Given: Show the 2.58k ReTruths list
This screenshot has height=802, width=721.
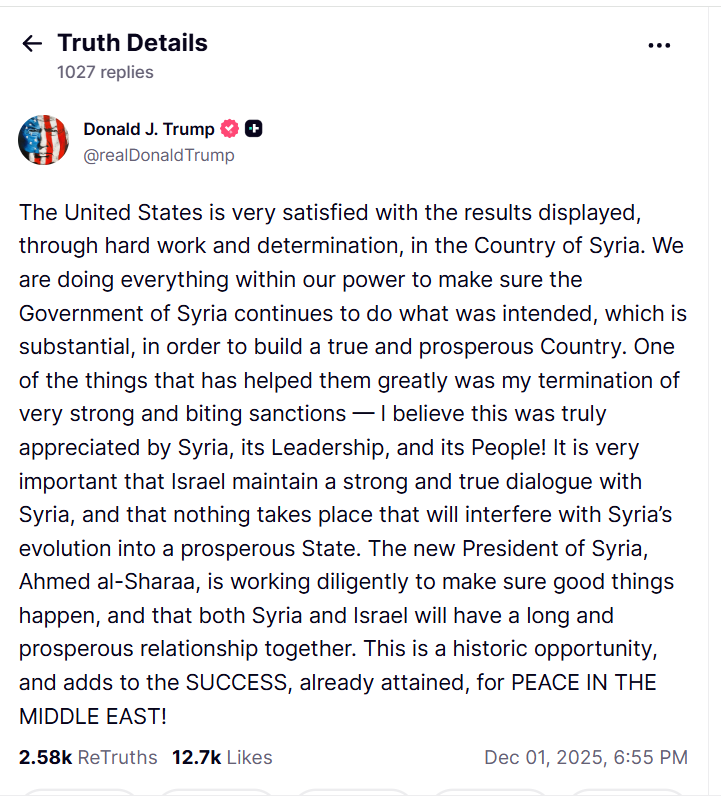Looking at the screenshot, I should [x=88, y=757].
